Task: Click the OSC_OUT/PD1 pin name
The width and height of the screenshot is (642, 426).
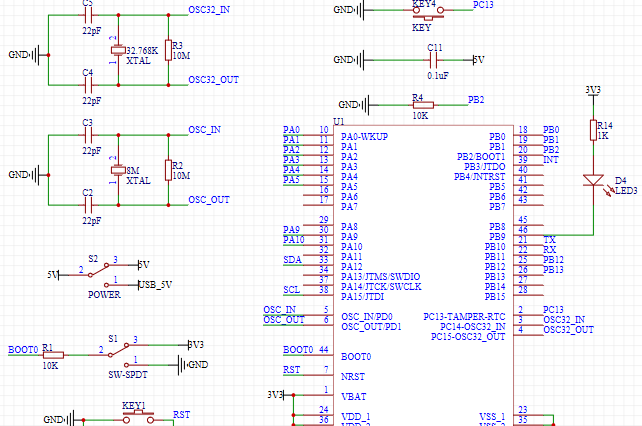Action: 371,326
